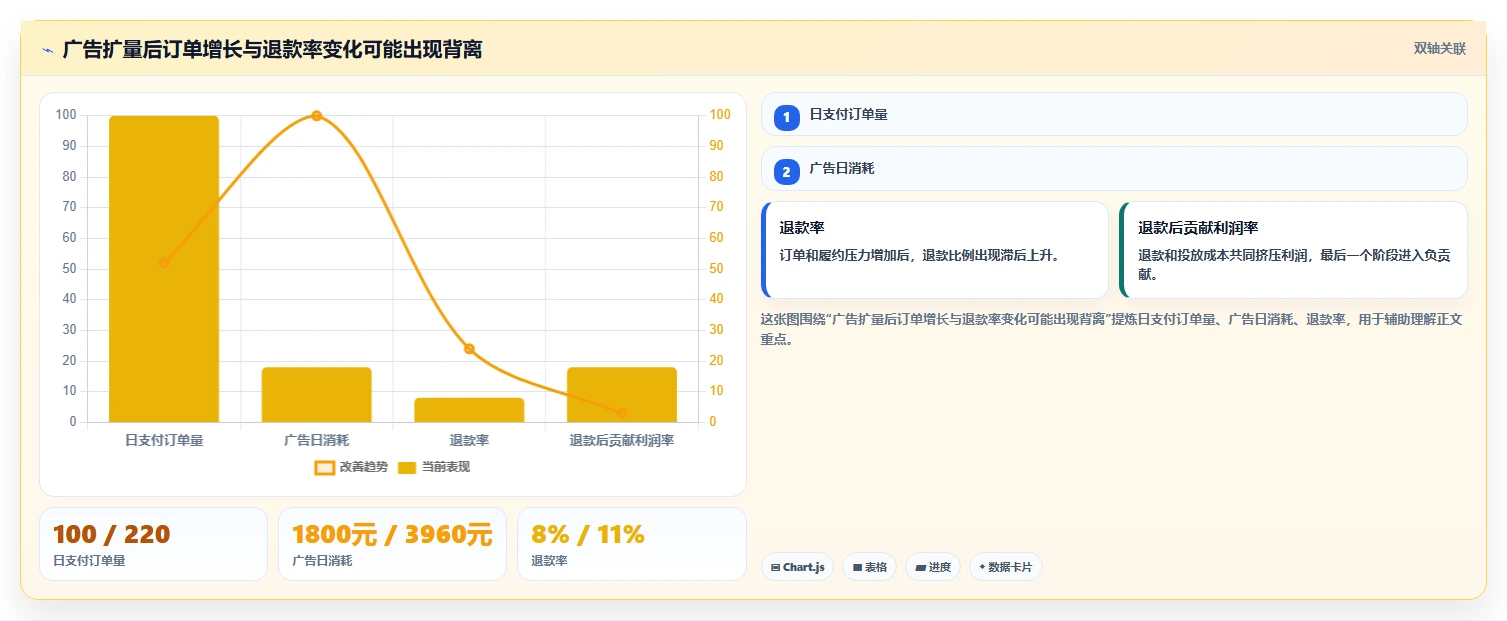Click the 双轴关联 label in the header

(x=1439, y=49)
